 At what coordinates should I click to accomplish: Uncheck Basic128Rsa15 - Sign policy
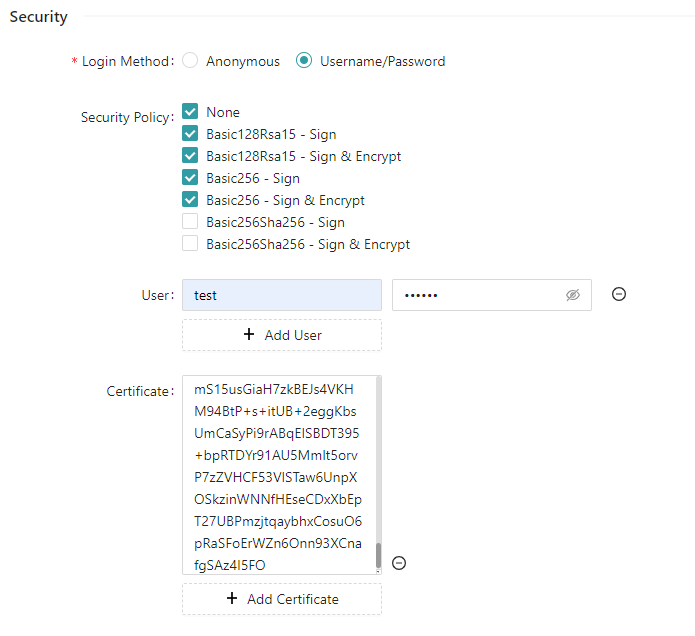[x=190, y=133]
